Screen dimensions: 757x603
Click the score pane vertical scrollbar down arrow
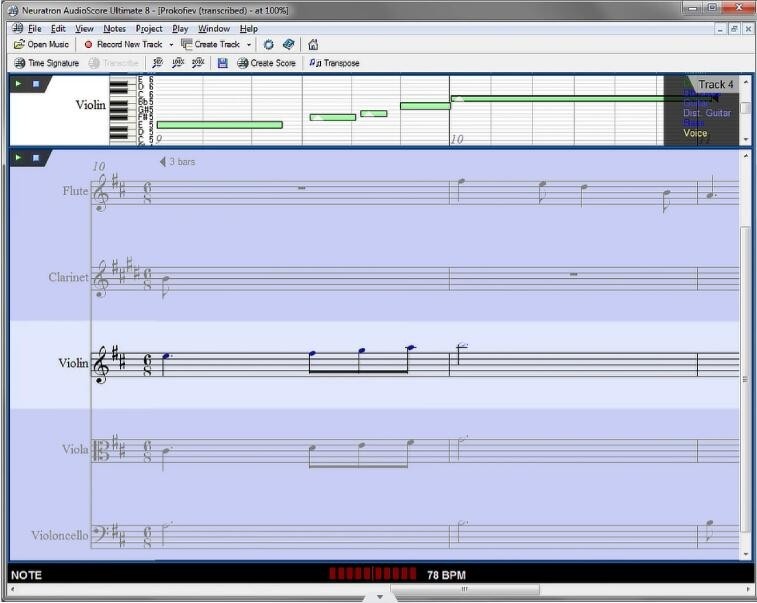click(x=746, y=554)
